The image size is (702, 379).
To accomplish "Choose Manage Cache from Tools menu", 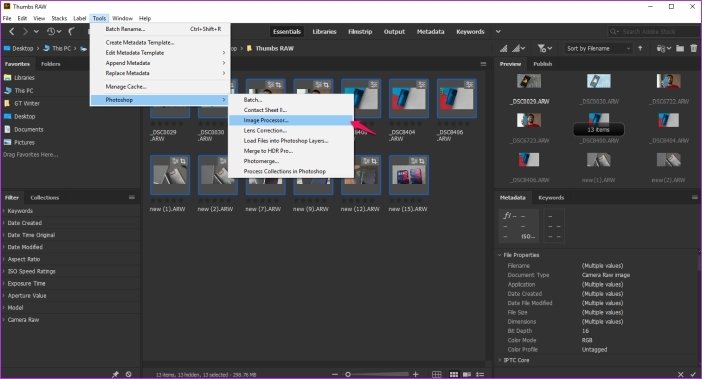I will [x=160, y=87].
